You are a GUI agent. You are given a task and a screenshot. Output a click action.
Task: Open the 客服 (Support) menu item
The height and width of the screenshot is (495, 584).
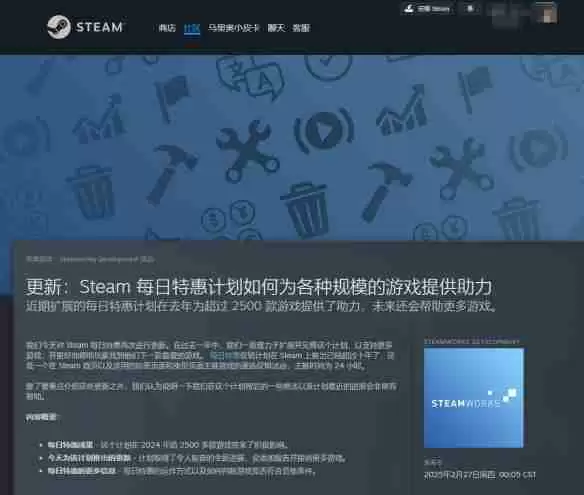tap(301, 28)
